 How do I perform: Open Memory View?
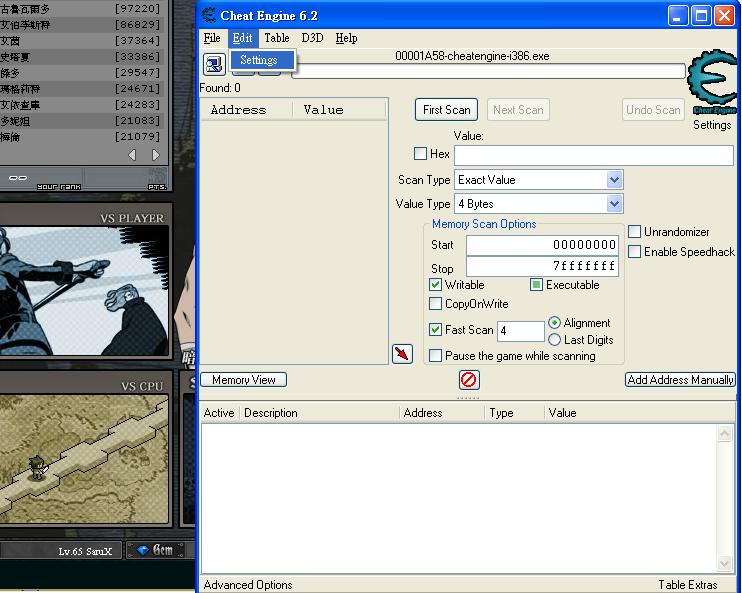pyautogui.click(x=244, y=380)
